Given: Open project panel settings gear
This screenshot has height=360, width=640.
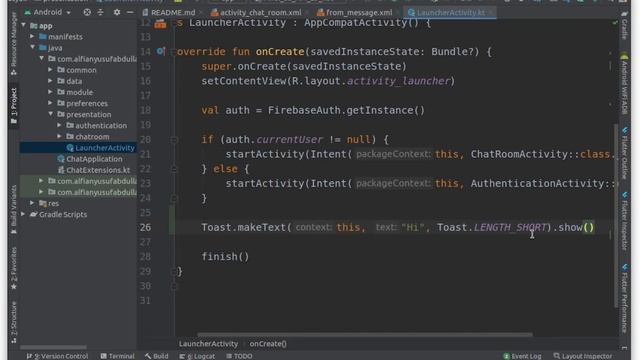Looking at the screenshot, I should pos(117,12).
